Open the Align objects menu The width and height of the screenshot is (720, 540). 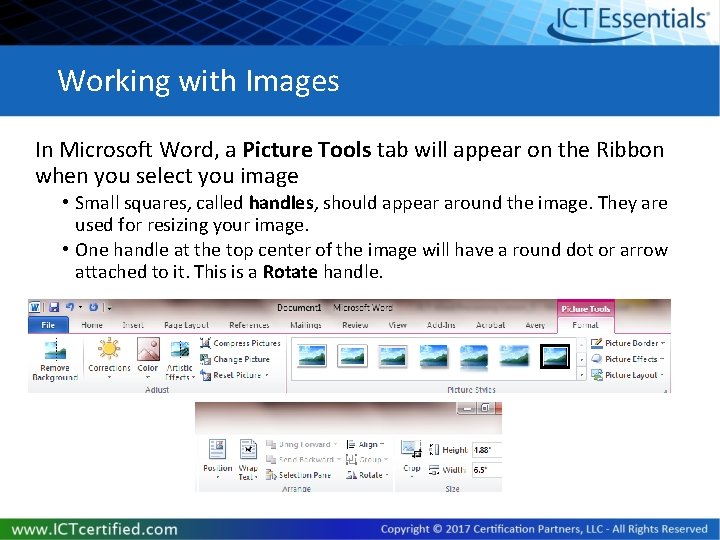click(x=365, y=444)
